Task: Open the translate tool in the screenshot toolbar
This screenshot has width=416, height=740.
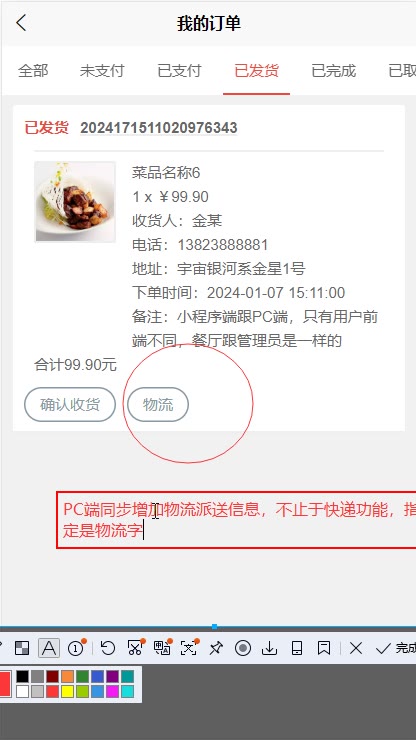Action: [x=162, y=648]
